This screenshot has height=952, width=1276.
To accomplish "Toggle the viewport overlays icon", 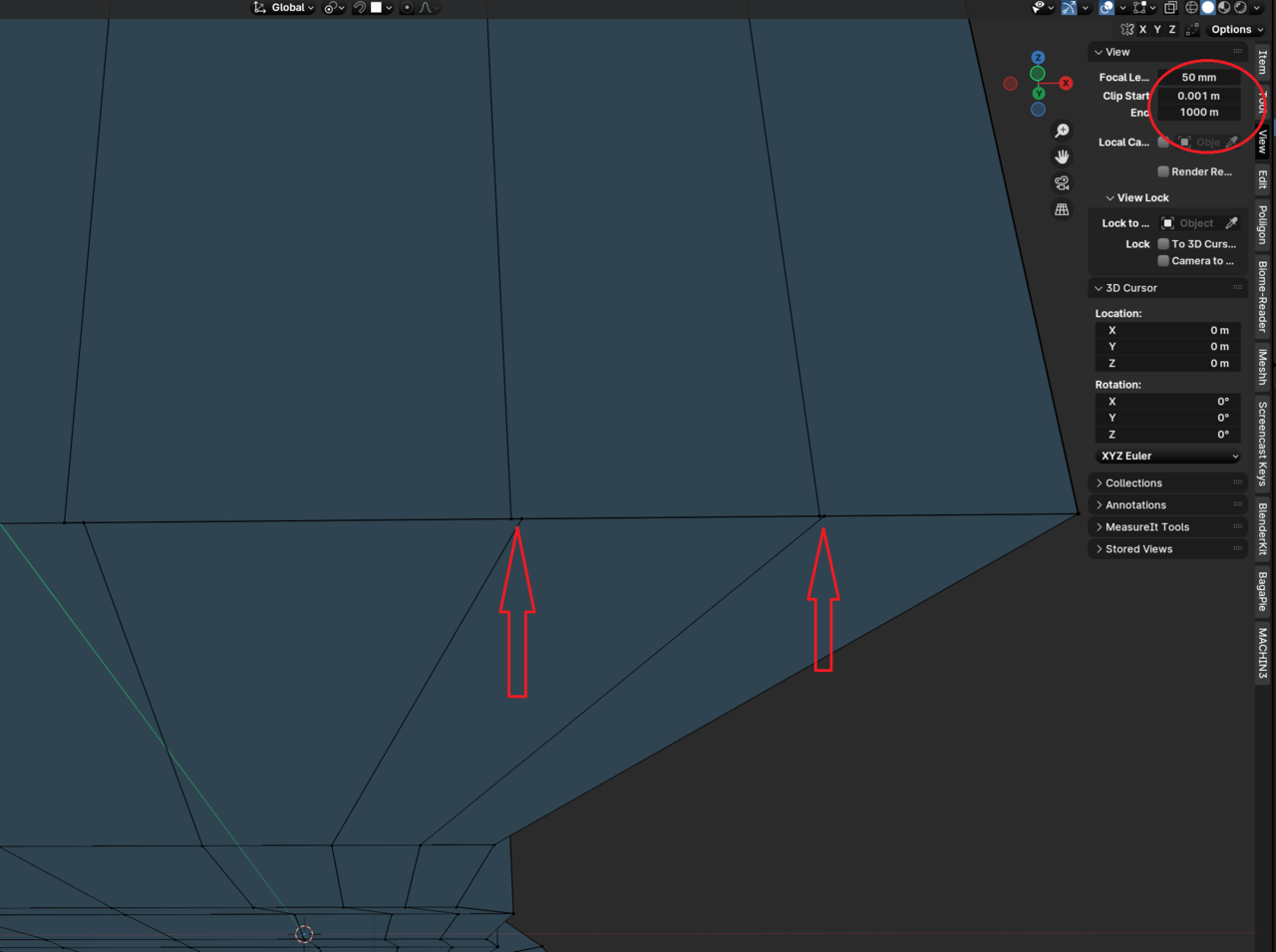I will pos(1107,8).
